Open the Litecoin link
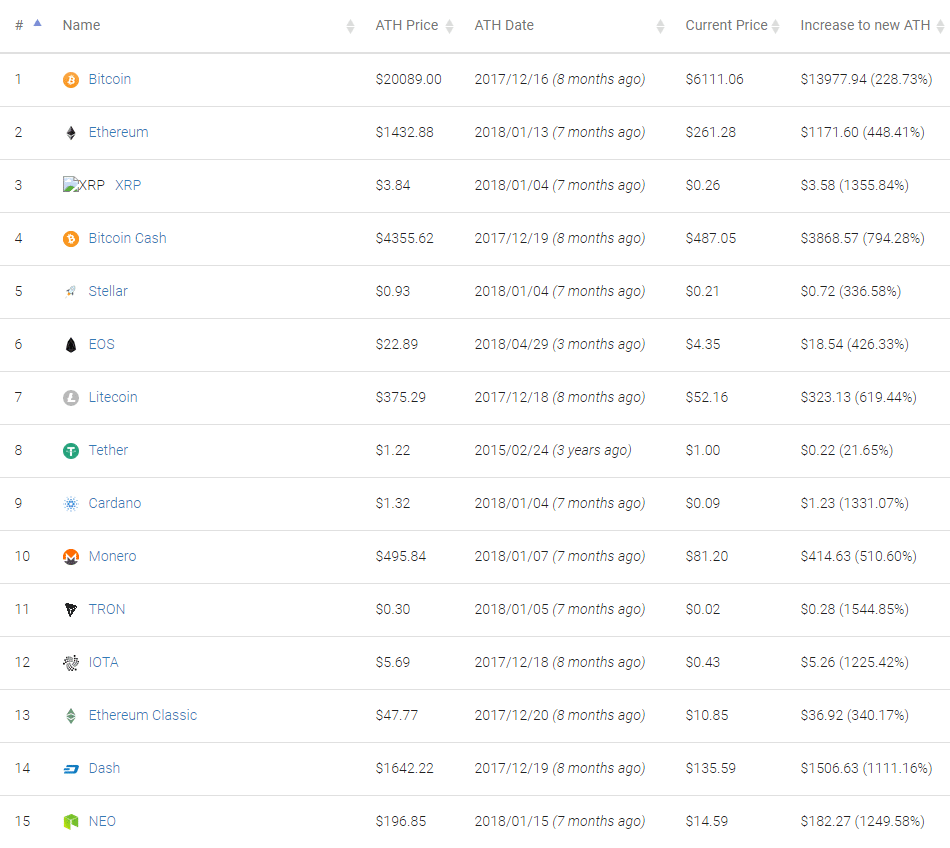This screenshot has height=848, width=950. (x=113, y=397)
